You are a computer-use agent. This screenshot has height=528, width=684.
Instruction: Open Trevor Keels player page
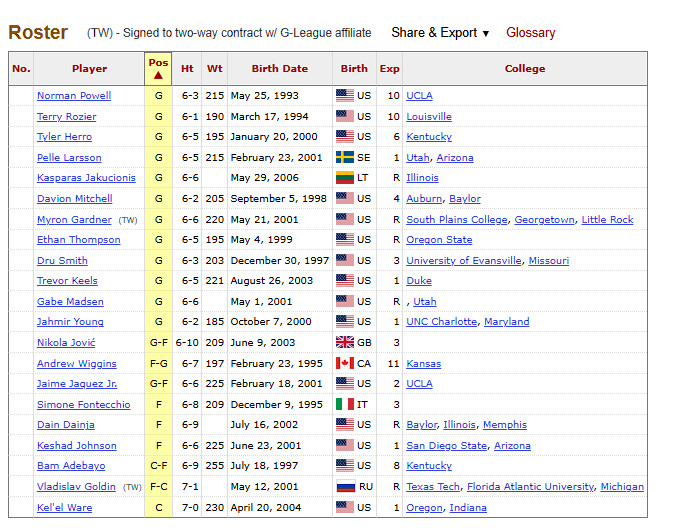(x=67, y=281)
